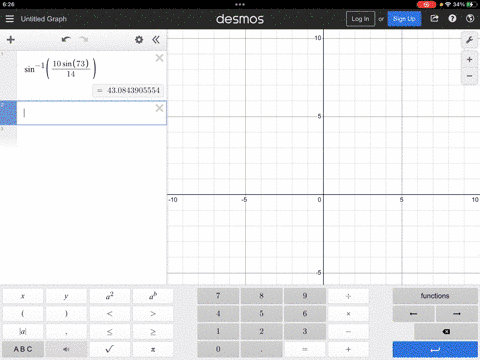Tap the decimal point key
Viewport: 480px width, 360px height.
click(x=261, y=349)
